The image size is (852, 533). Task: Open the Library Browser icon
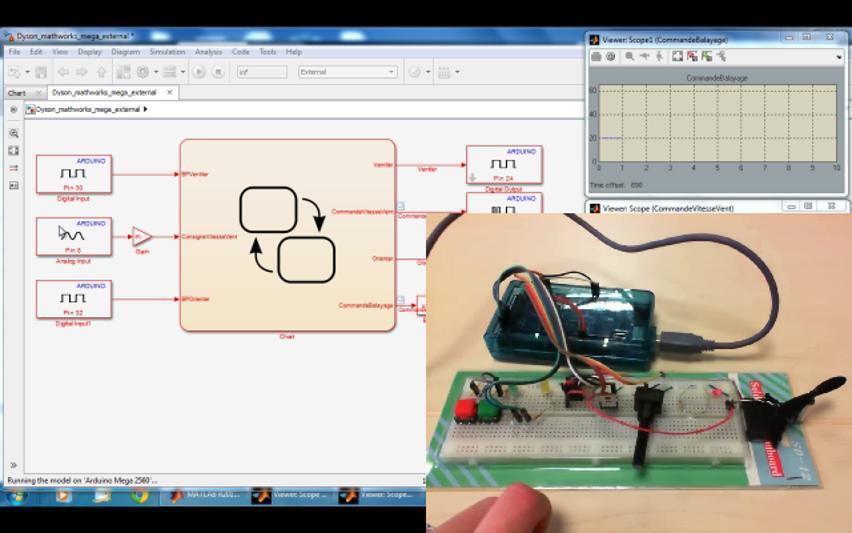123,72
